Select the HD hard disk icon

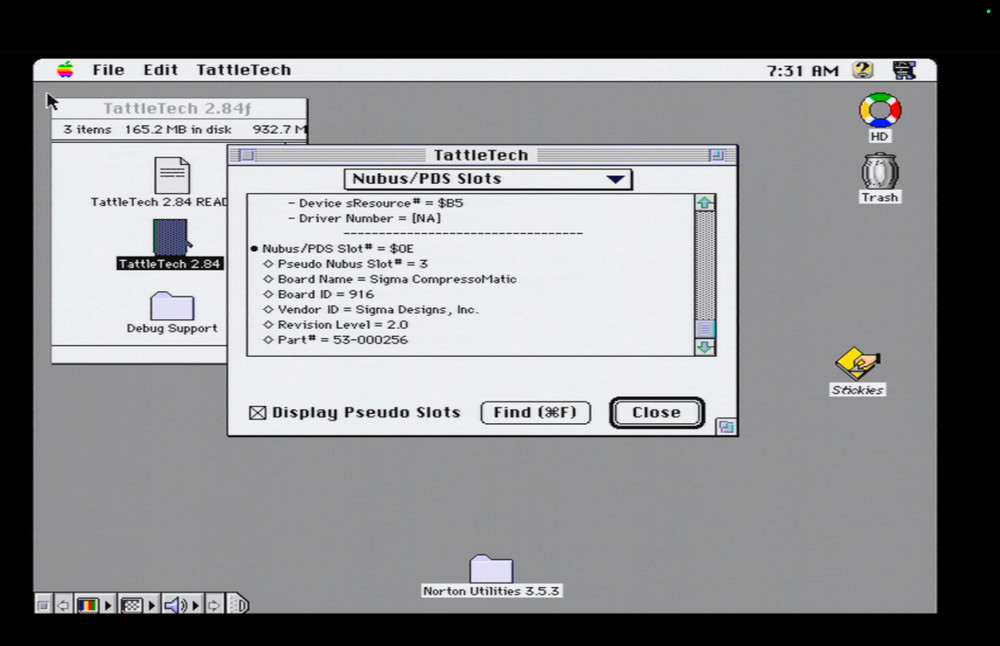(879, 110)
